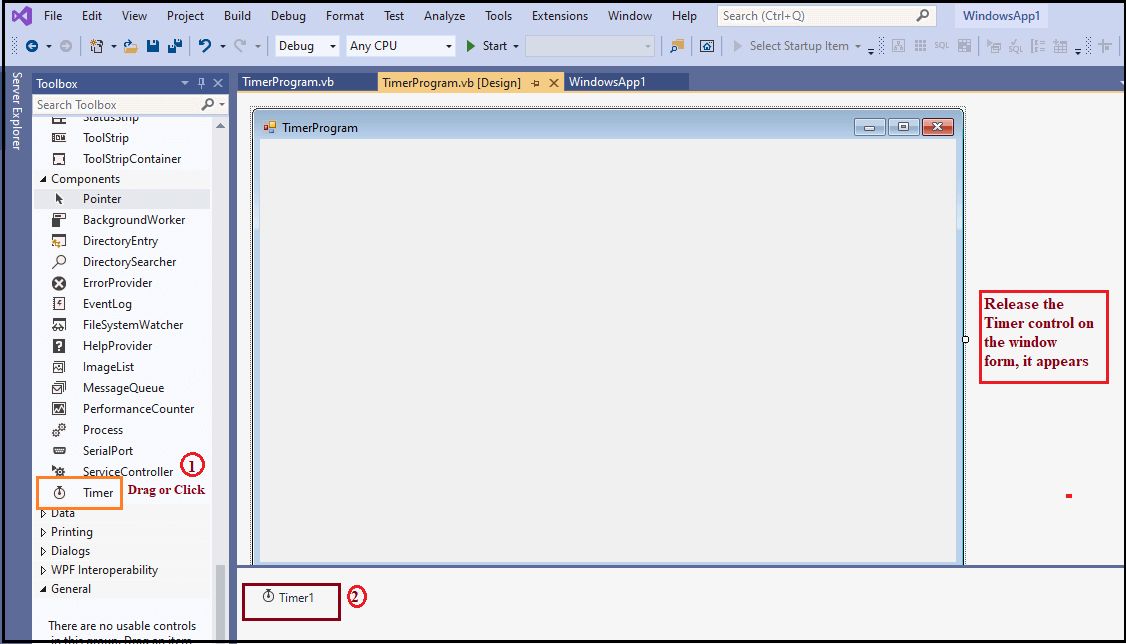Screen dimensions: 1126x644
Task: Open the Extensions menu
Action: [x=559, y=16]
